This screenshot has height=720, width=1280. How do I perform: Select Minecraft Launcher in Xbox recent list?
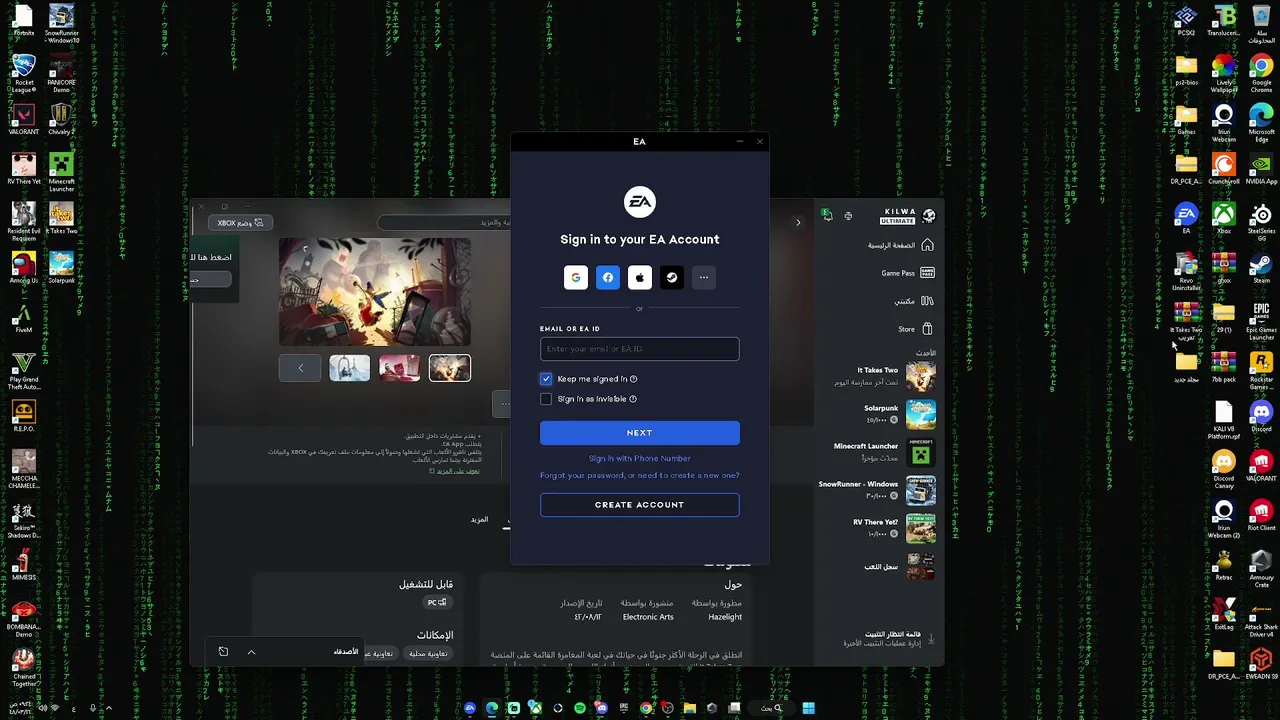[x=884, y=451]
